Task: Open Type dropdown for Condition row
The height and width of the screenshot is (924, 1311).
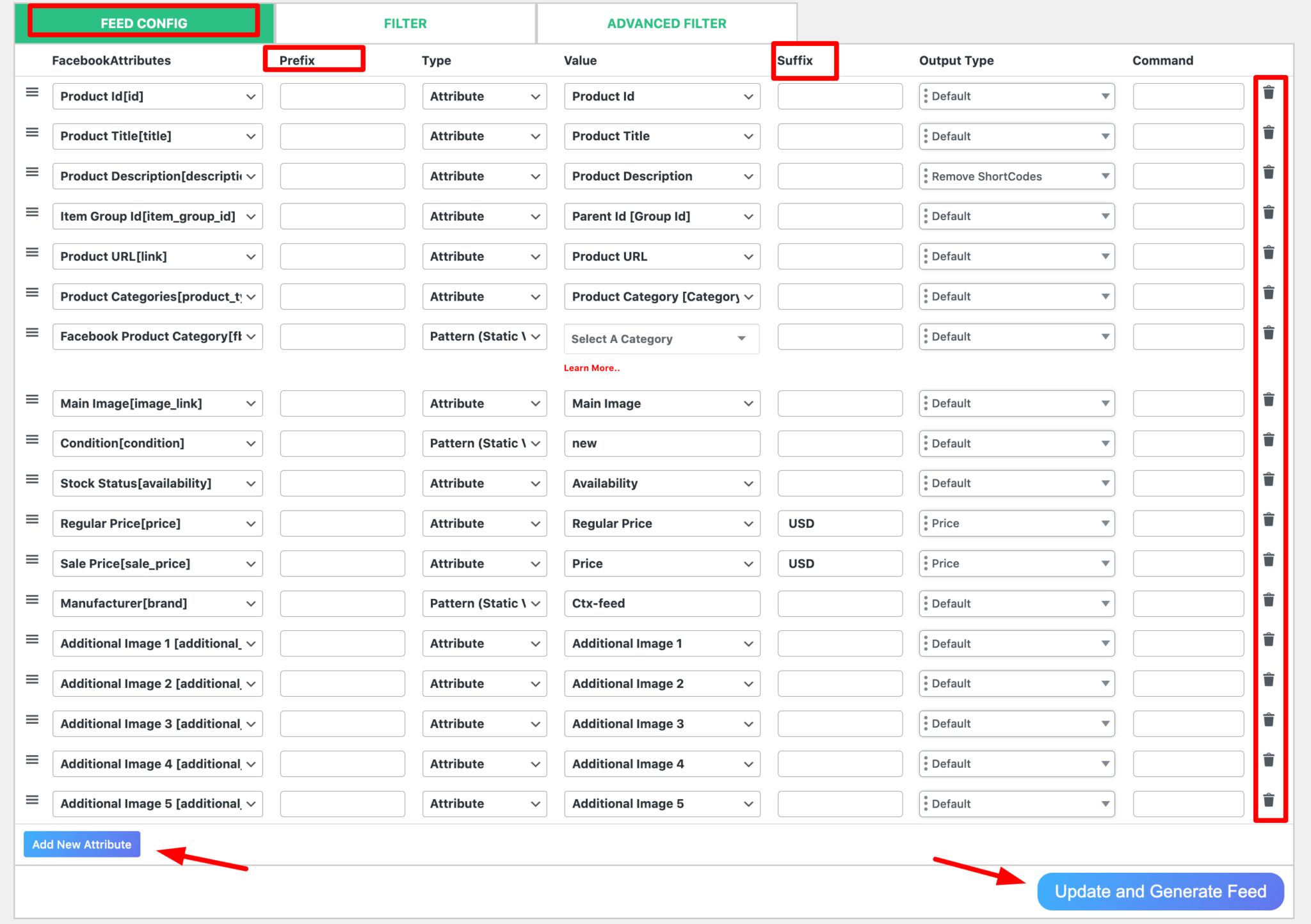Action: [x=484, y=443]
